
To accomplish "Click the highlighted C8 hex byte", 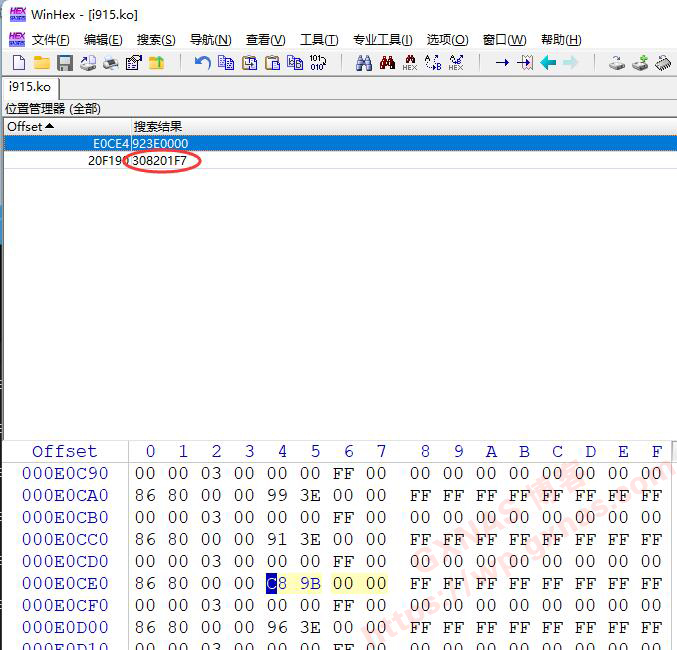I will (x=272, y=583).
